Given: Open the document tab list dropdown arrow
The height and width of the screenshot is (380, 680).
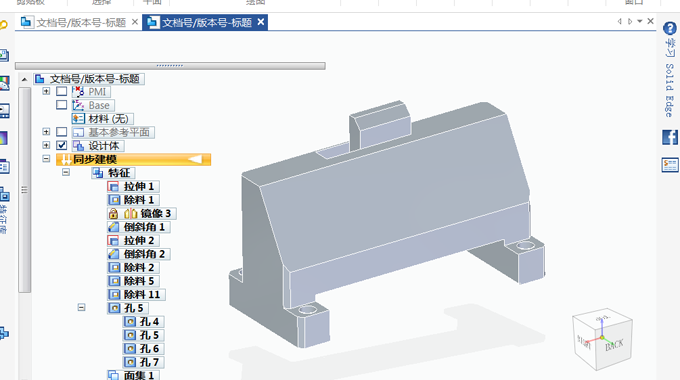Looking at the screenshot, I should pyautogui.click(x=640, y=21).
